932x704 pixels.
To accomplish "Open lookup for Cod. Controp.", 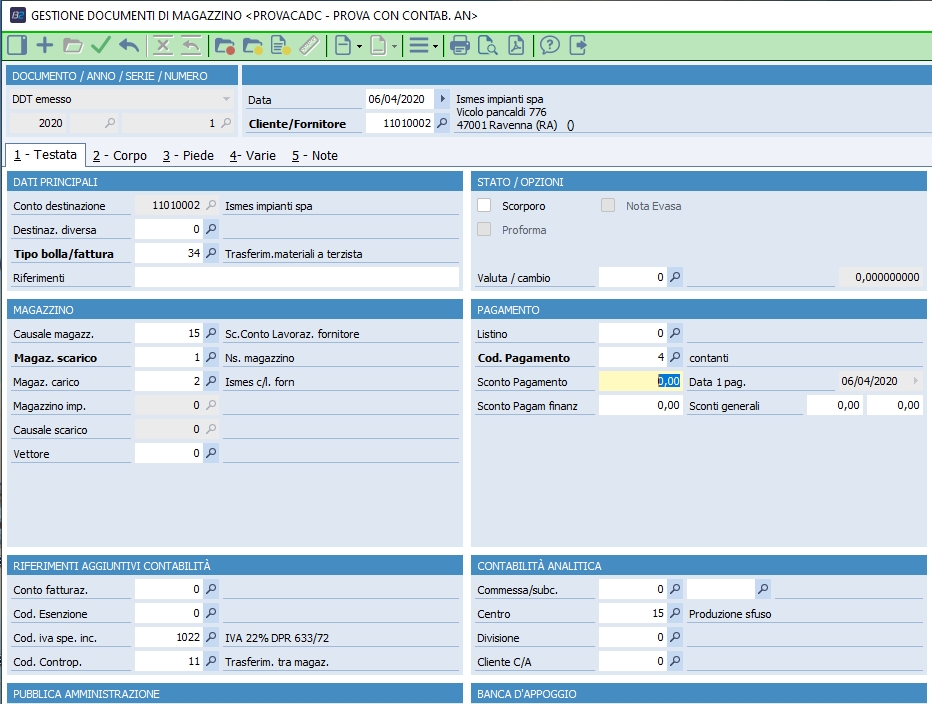I will (211, 661).
